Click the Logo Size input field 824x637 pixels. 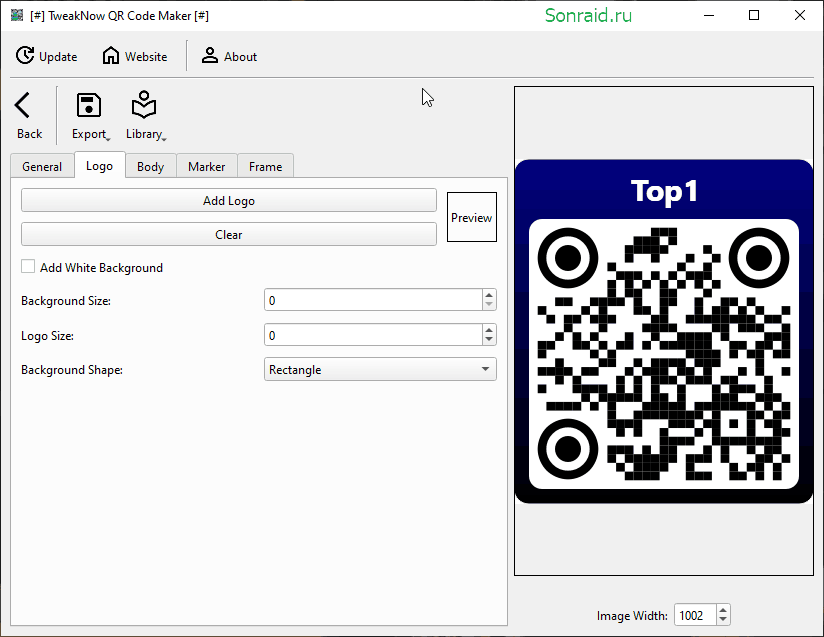373,335
